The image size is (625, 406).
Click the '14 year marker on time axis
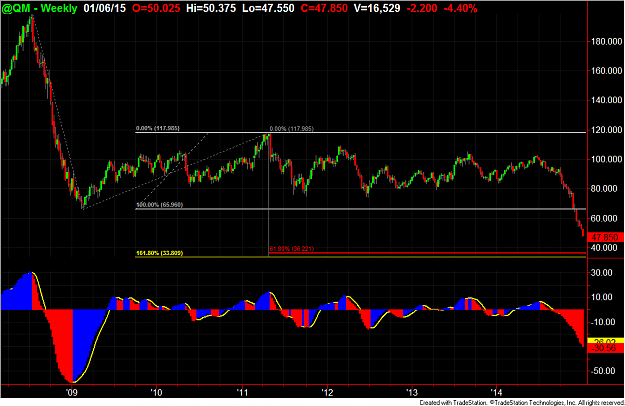tap(497, 393)
